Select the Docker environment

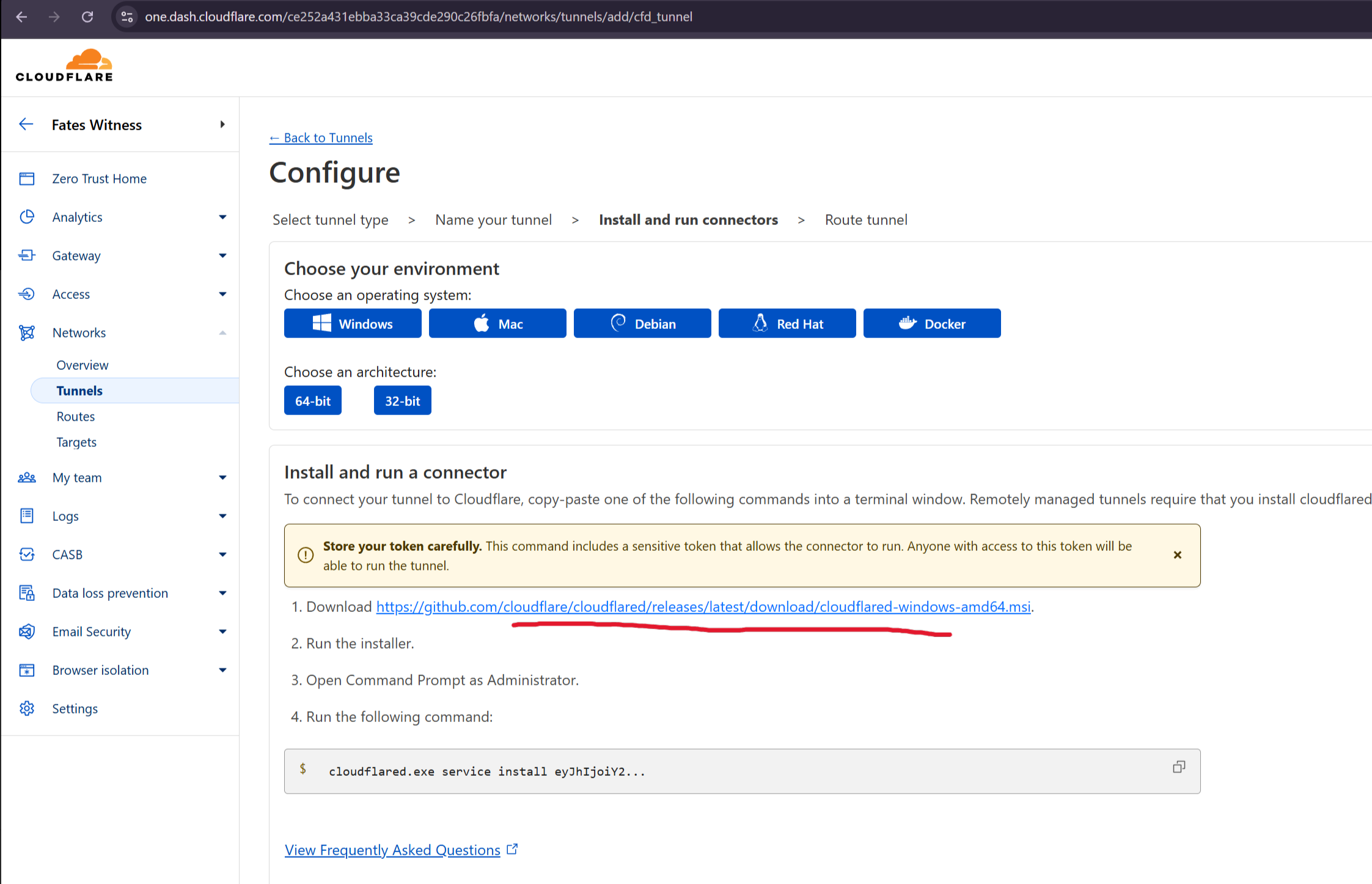(931, 323)
